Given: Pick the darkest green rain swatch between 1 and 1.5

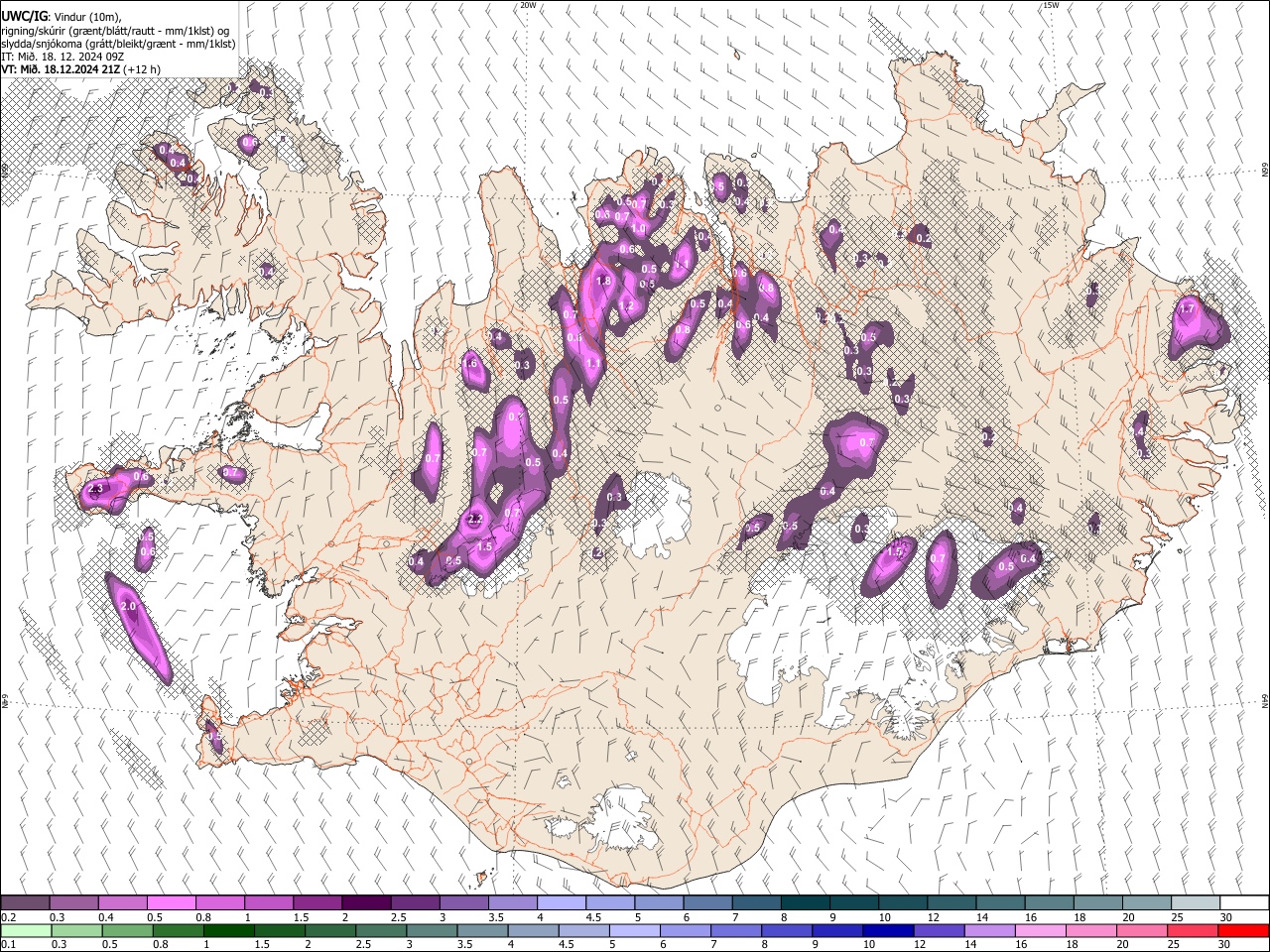Looking at the screenshot, I should [229, 930].
